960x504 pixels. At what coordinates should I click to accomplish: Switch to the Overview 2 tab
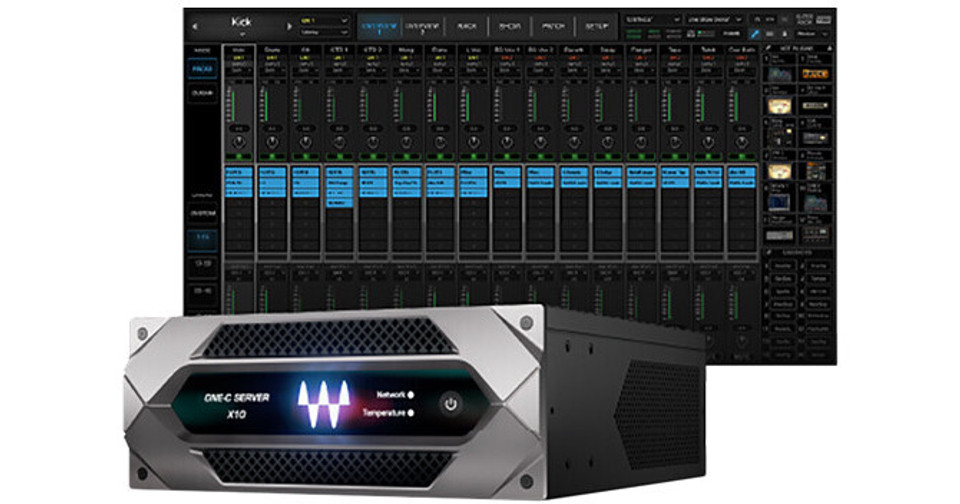(x=424, y=26)
